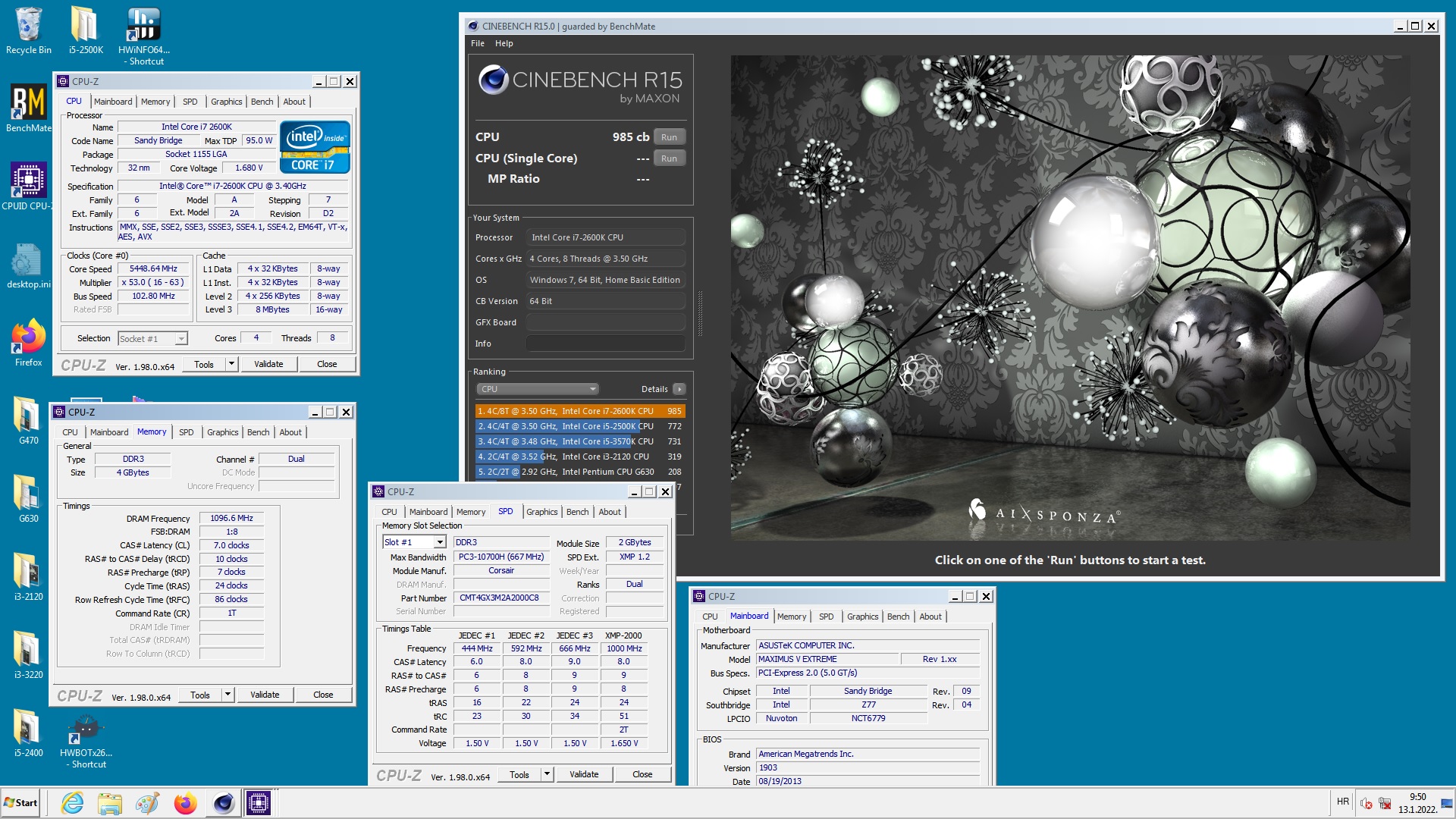1456x819 pixels.
Task: Open the BenchMate desktop icon
Action: tap(29, 108)
